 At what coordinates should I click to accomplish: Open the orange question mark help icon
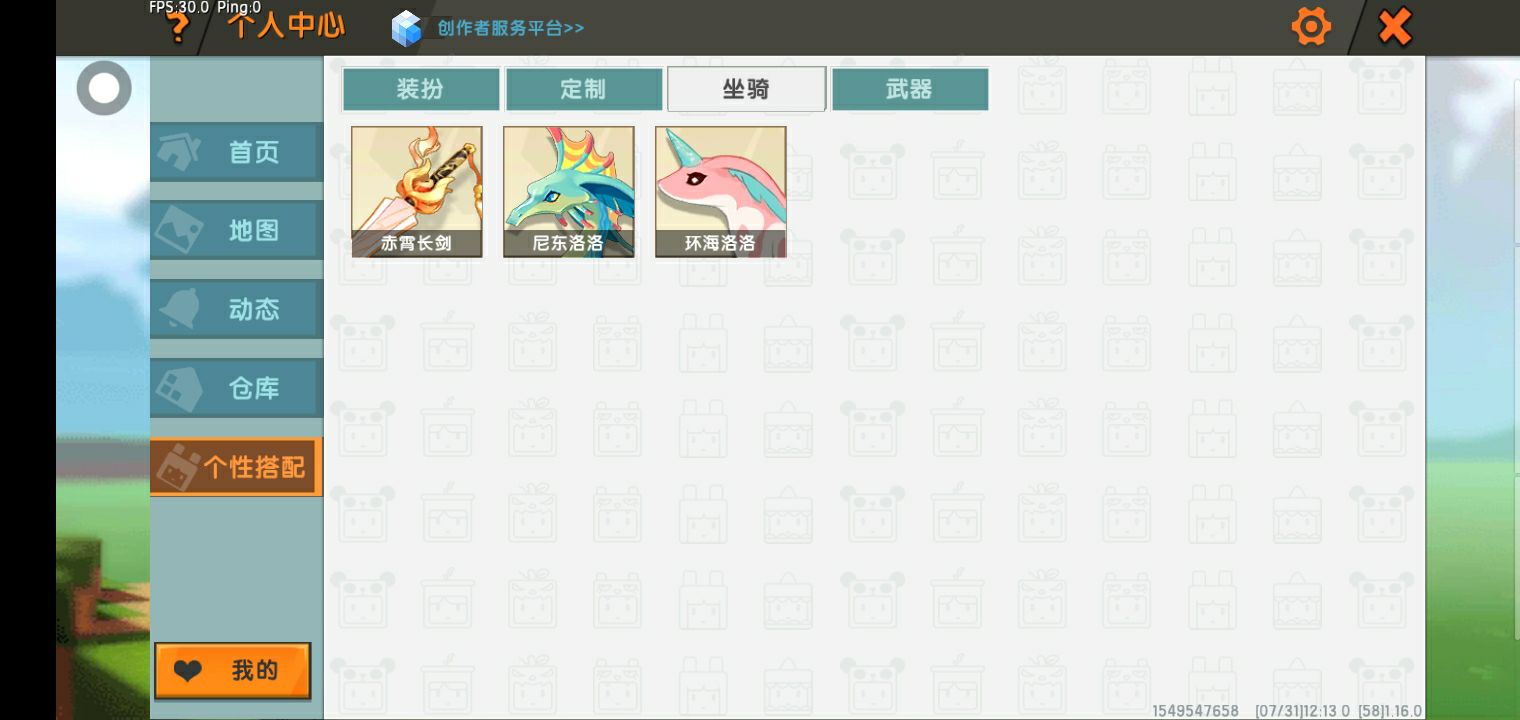[x=177, y=28]
